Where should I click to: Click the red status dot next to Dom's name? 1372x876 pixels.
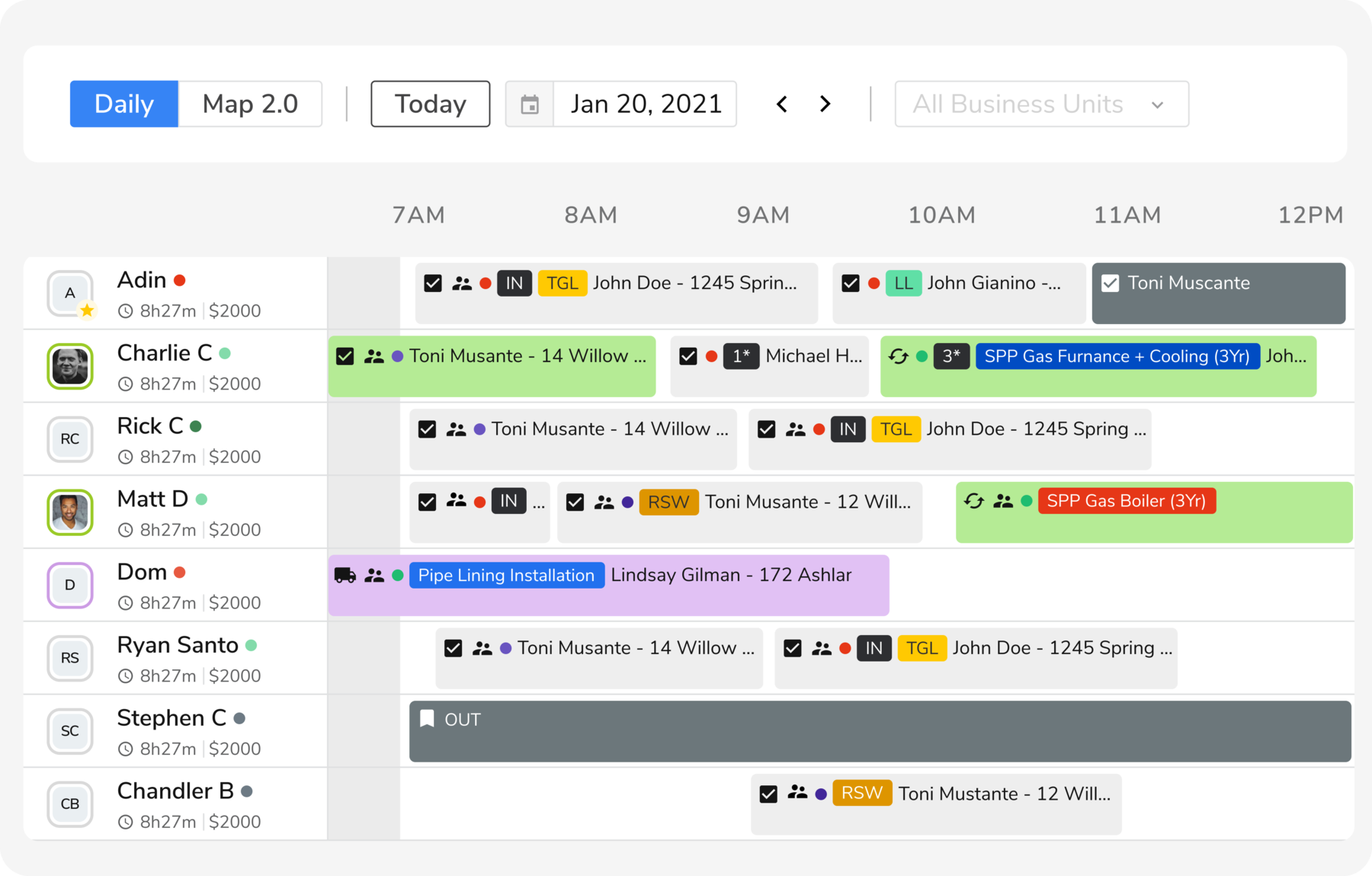pos(180,572)
